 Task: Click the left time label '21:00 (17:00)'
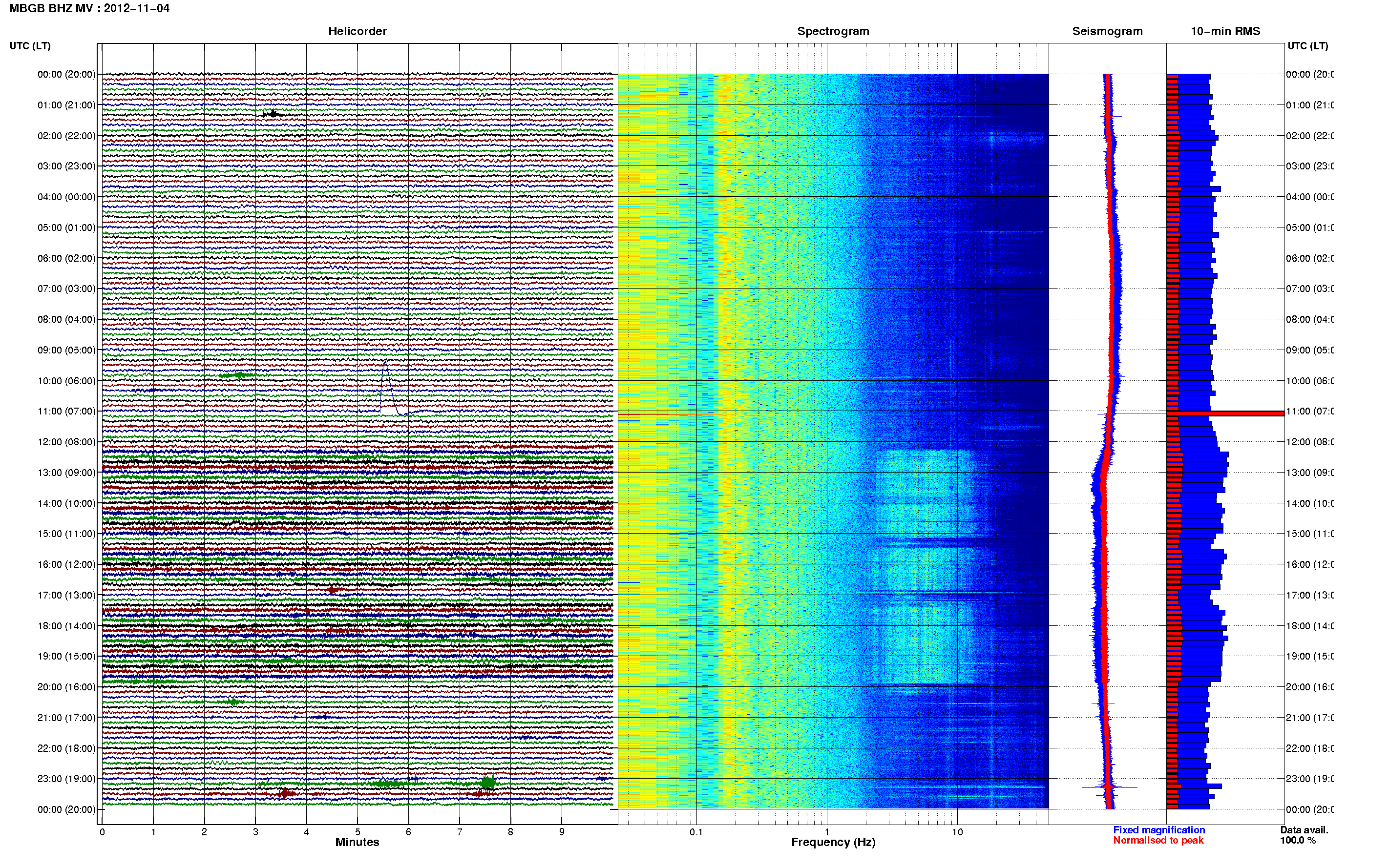[66, 718]
